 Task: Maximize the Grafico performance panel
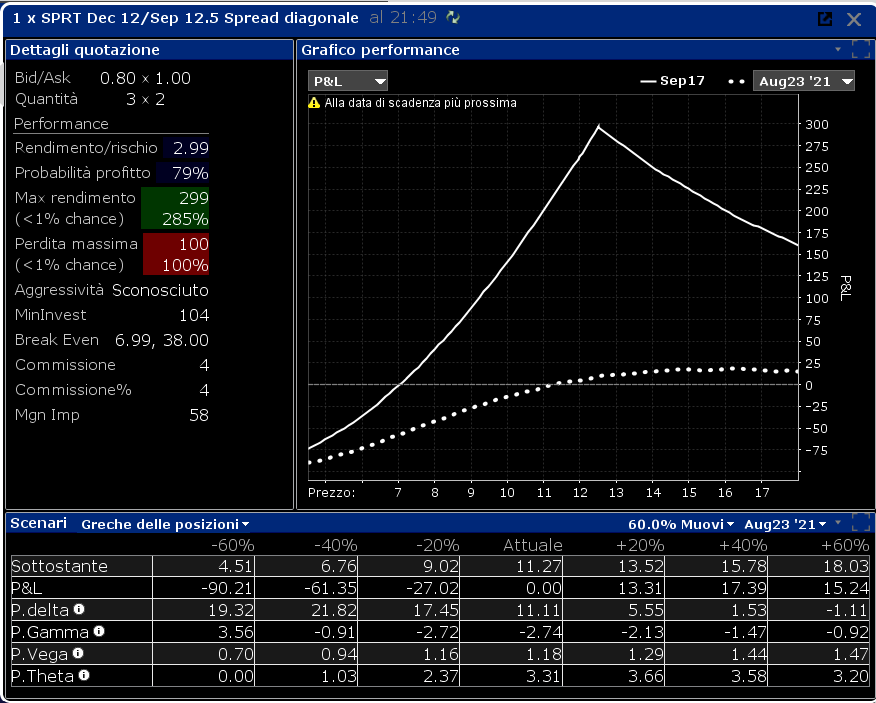(x=861, y=49)
